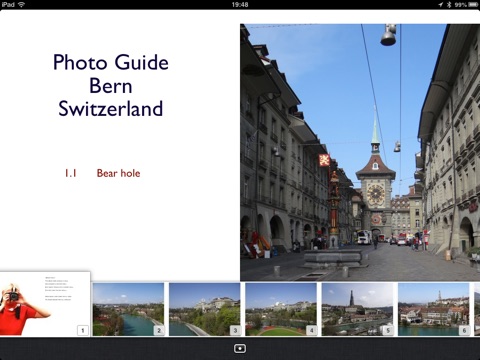Tap the "Photo Guide Bern Switzerland" title

click(x=111, y=85)
